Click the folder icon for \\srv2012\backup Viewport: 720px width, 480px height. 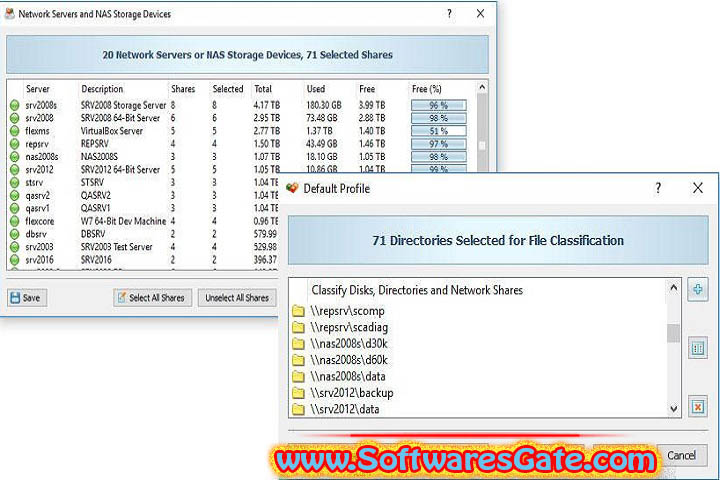pos(298,393)
